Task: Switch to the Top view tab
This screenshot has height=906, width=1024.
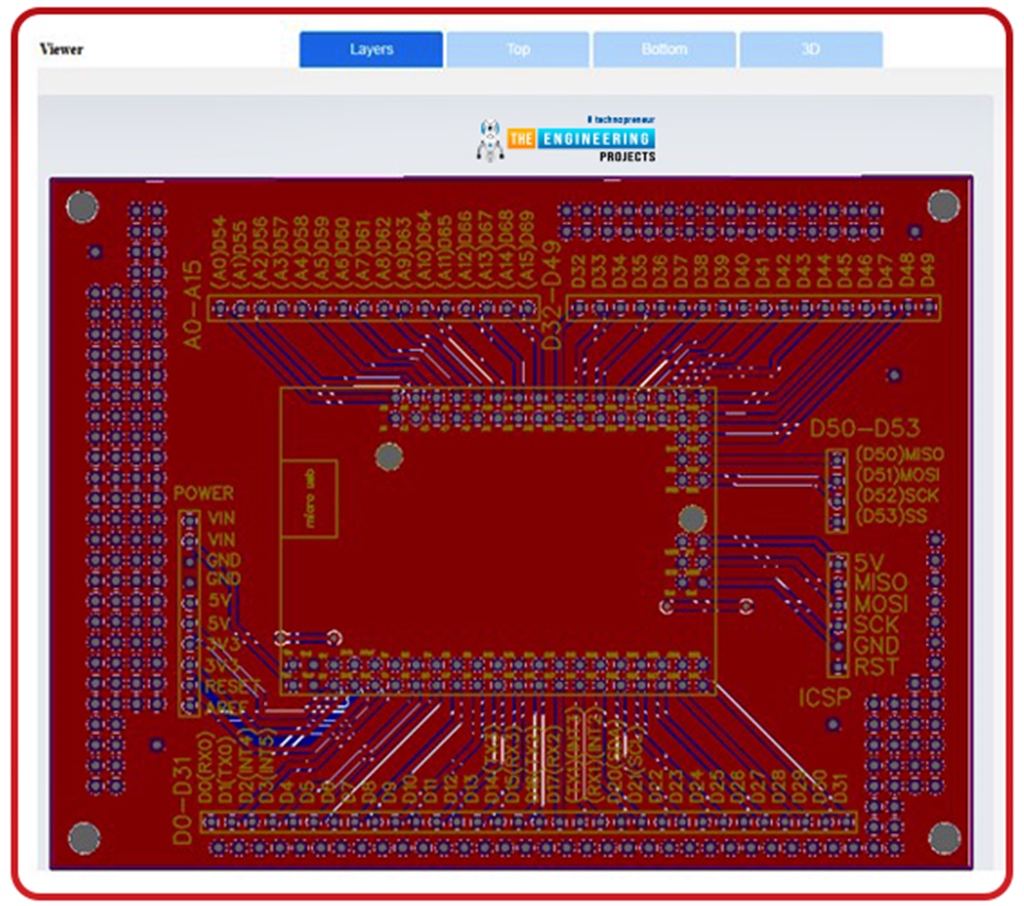Action: 517,48
